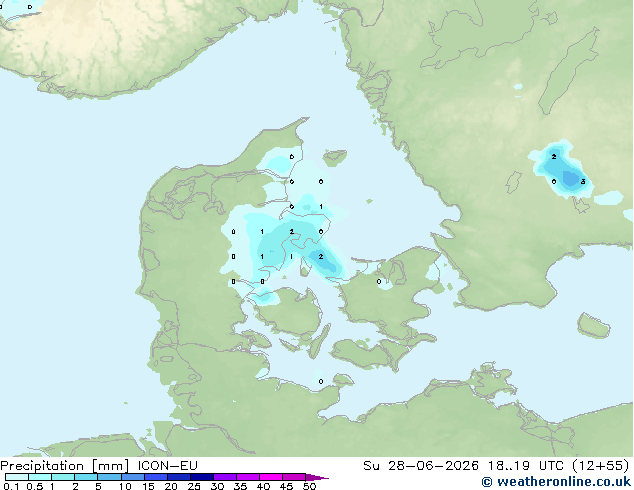Click the '0.1' legend scale number
Image resolution: width=634 pixels, height=490 pixels.
click(11, 486)
